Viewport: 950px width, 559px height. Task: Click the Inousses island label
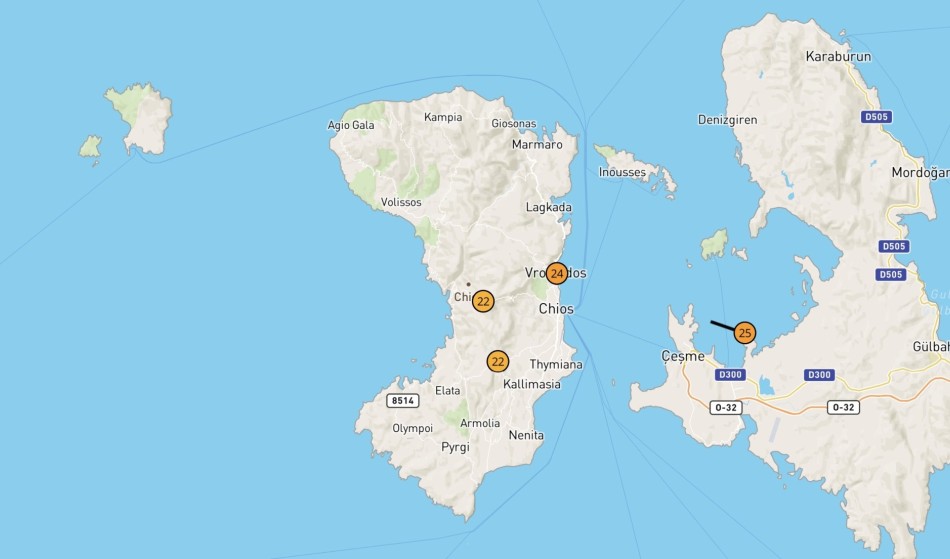click(622, 172)
